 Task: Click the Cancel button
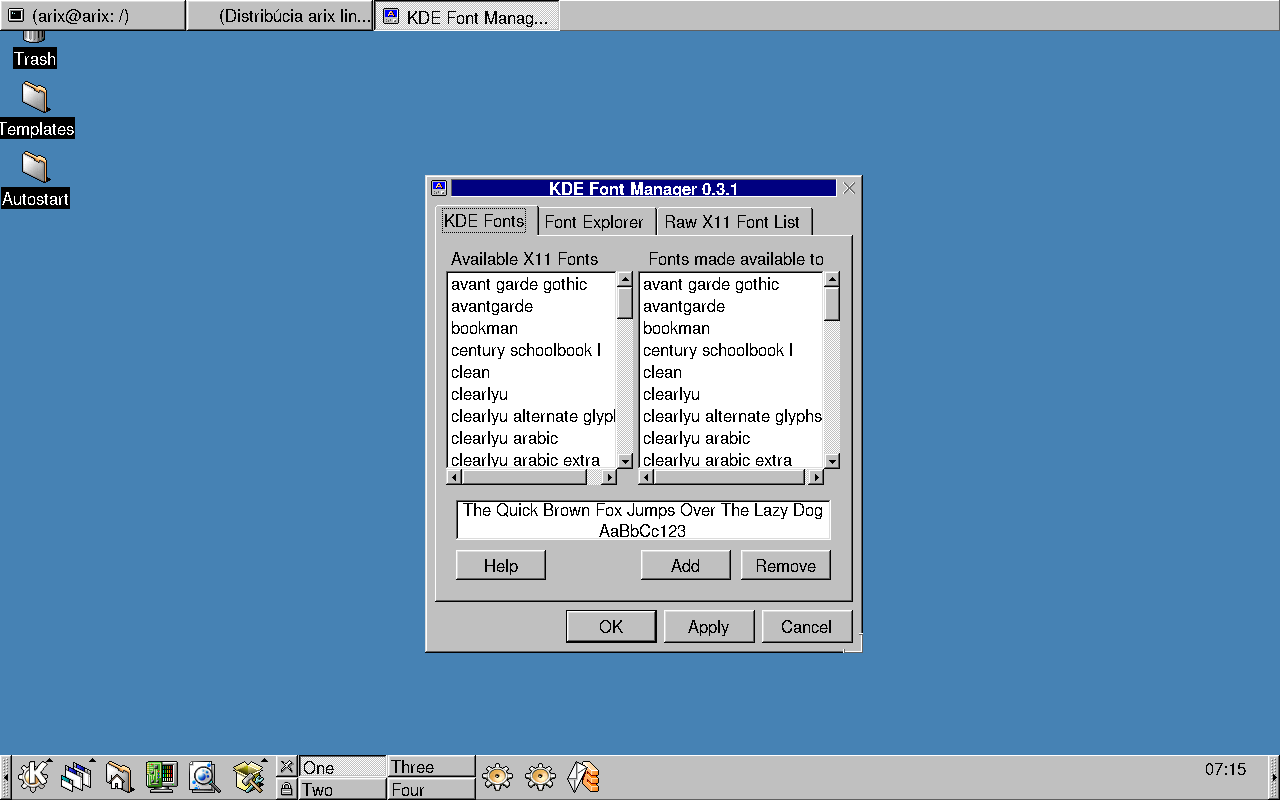[807, 626]
